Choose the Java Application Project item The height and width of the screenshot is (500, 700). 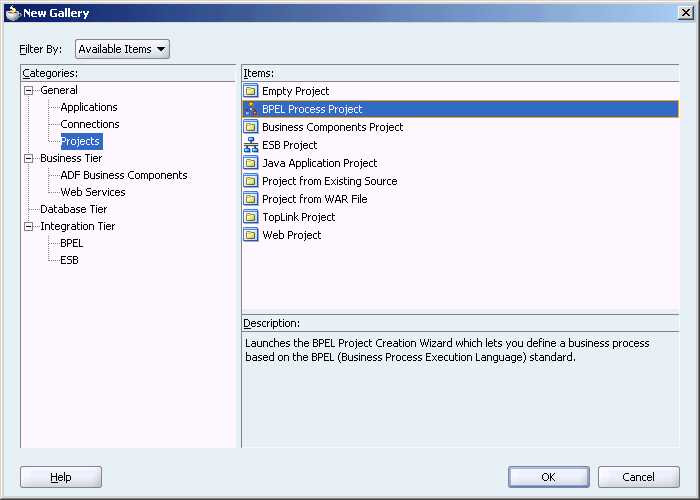pos(460,163)
